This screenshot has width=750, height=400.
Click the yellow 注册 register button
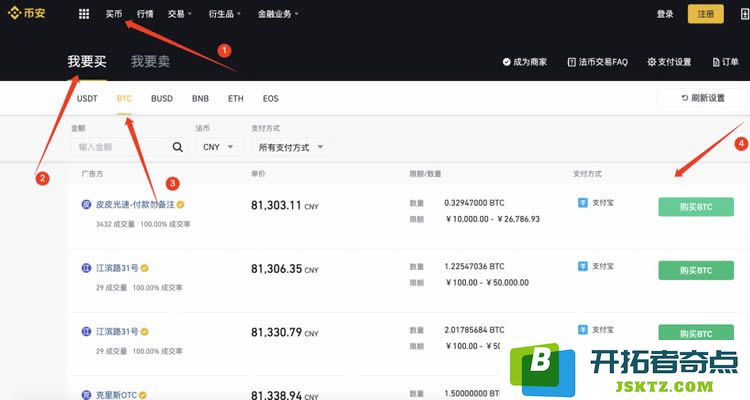(x=706, y=14)
